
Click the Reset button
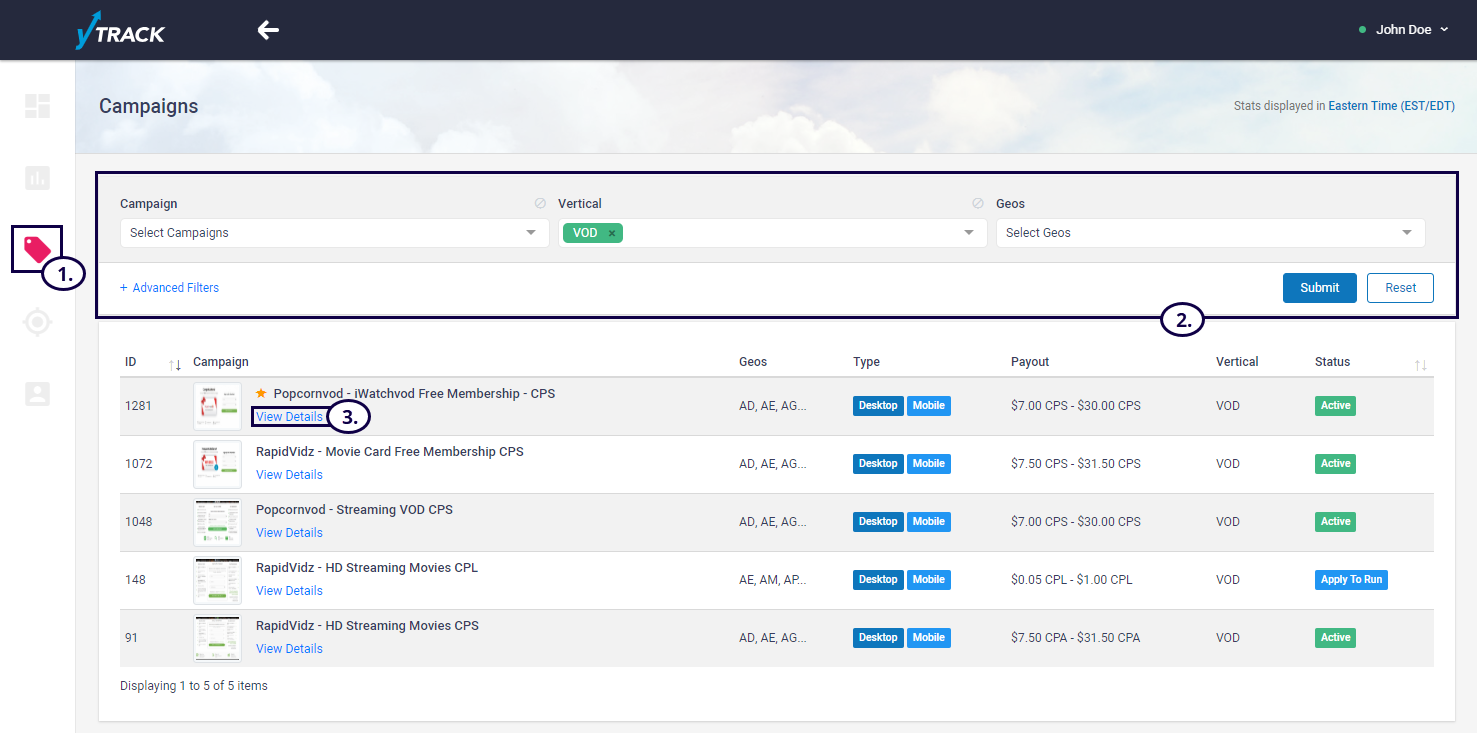pos(1400,288)
